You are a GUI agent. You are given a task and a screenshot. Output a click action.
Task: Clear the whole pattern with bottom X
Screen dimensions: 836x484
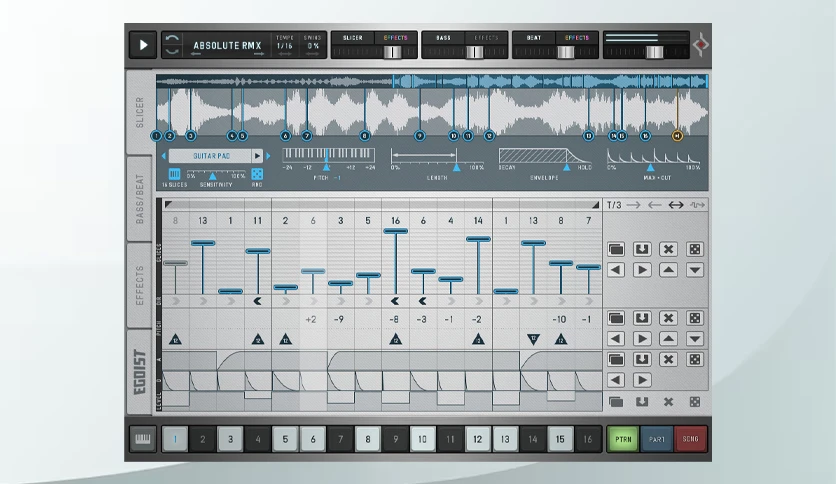(668, 402)
